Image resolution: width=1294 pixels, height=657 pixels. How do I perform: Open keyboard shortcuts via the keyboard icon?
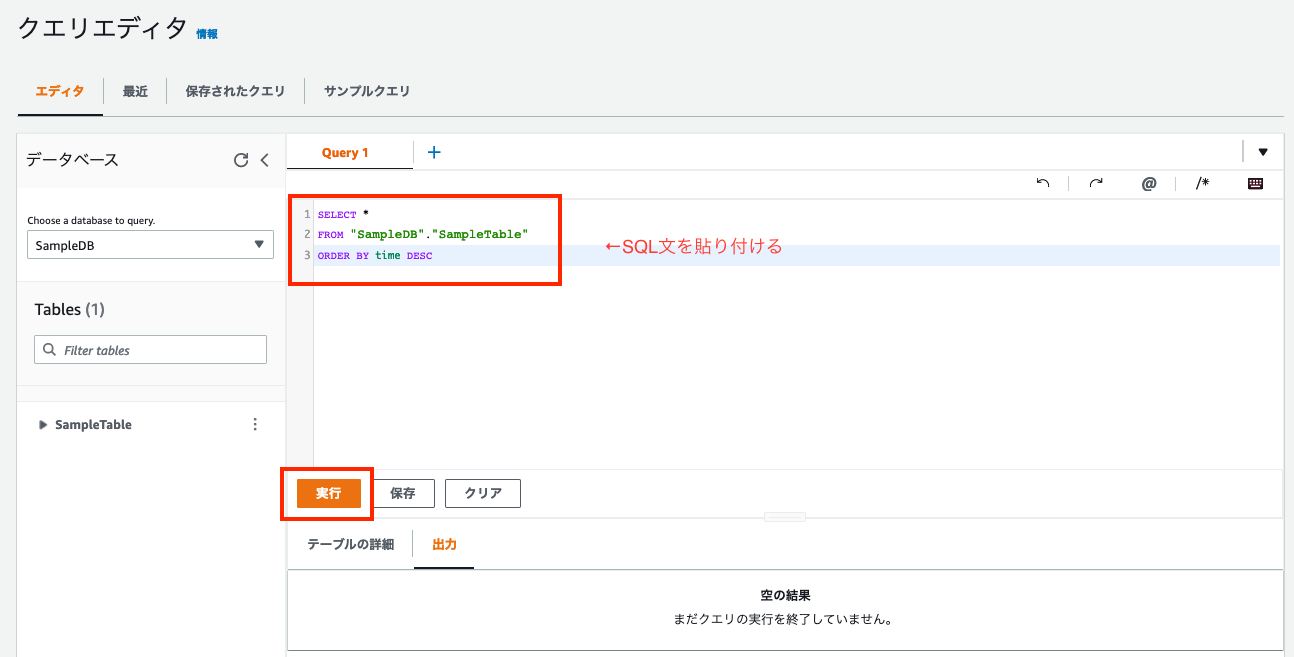pyautogui.click(x=1254, y=184)
